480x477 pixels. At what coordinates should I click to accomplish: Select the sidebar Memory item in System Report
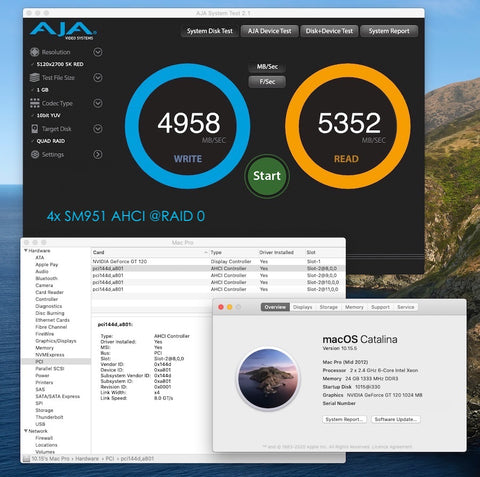click(x=44, y=348)
